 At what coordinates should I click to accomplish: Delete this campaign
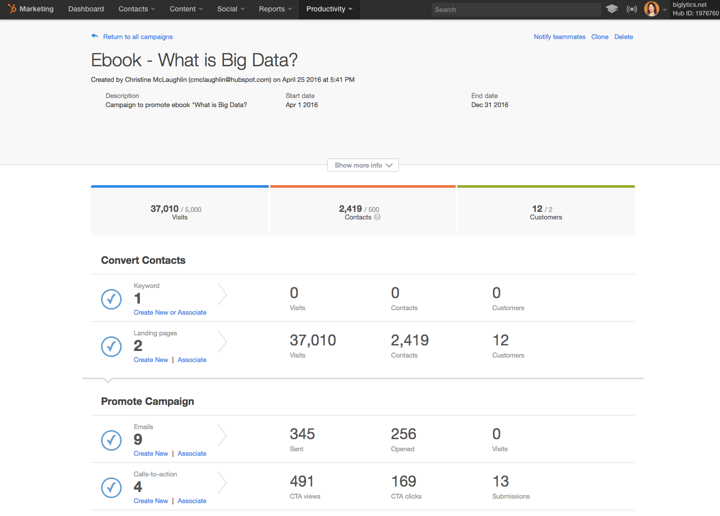click(x=624, y=37)
